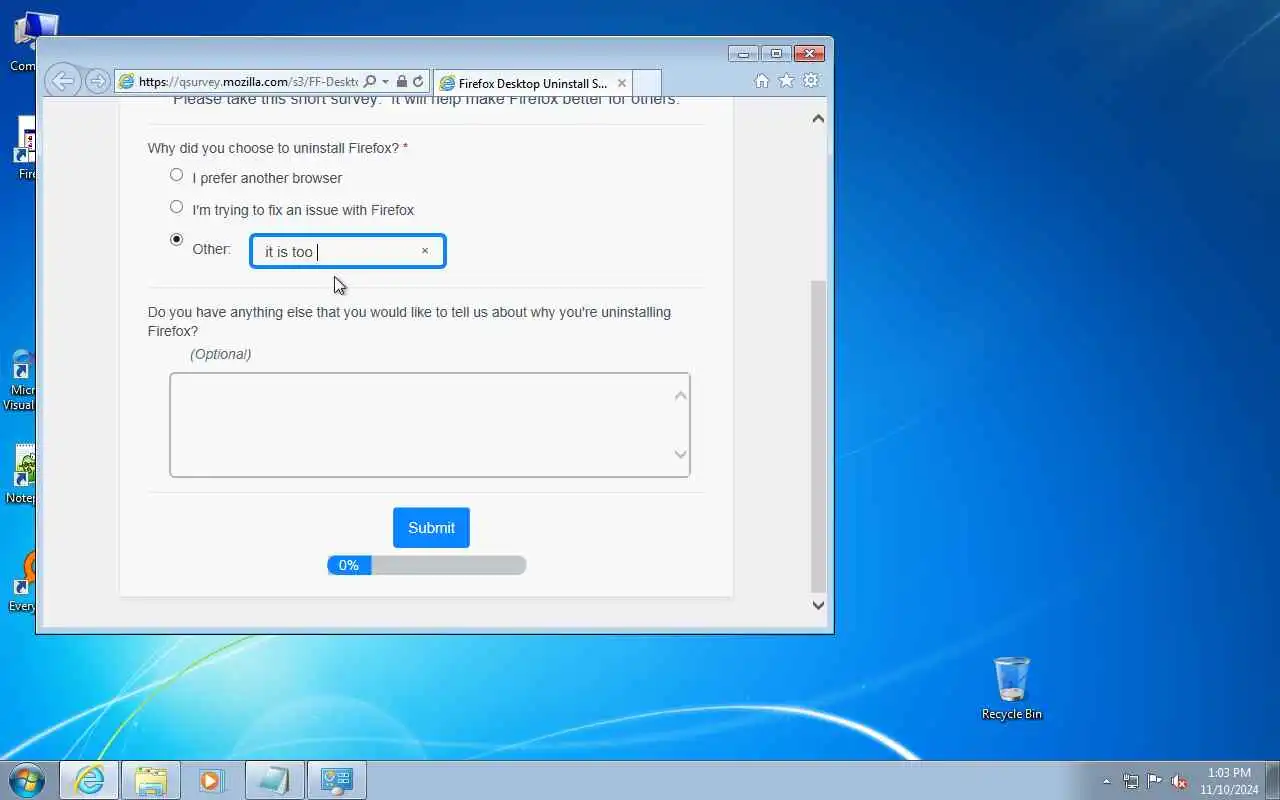The width and height of the screenshot is (1280, 800).
Task: Open Action Center flag icon
Action: (1155, 781)
